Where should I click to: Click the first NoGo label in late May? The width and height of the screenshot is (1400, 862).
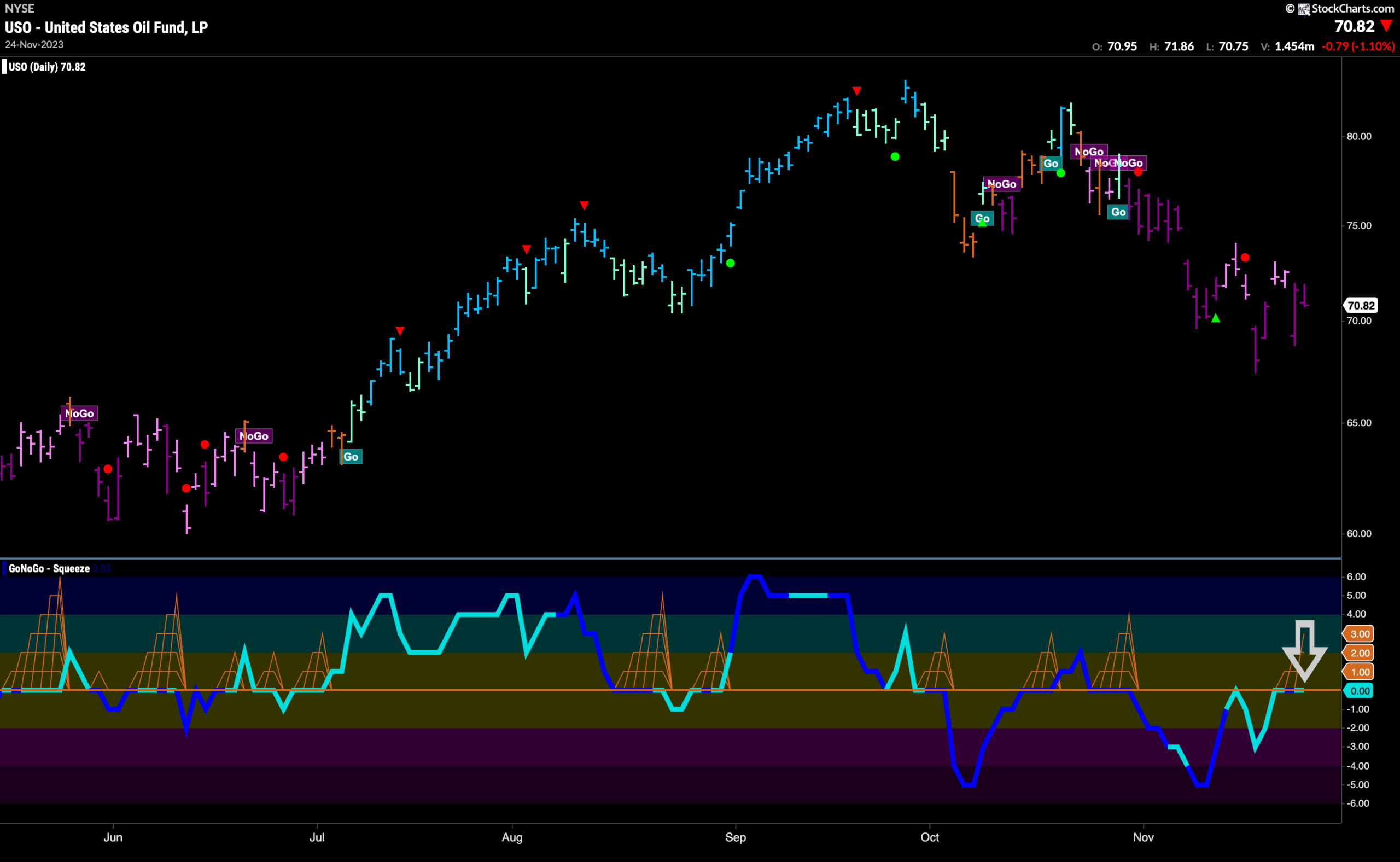79,413
